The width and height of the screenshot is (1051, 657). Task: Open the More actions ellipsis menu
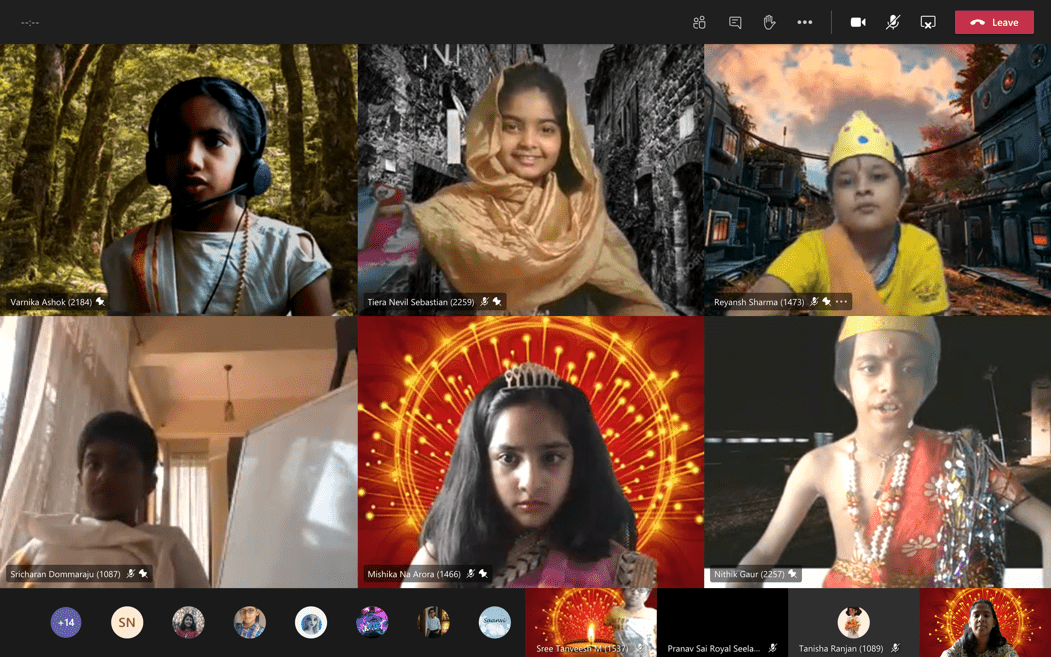[x=804, y=22]
